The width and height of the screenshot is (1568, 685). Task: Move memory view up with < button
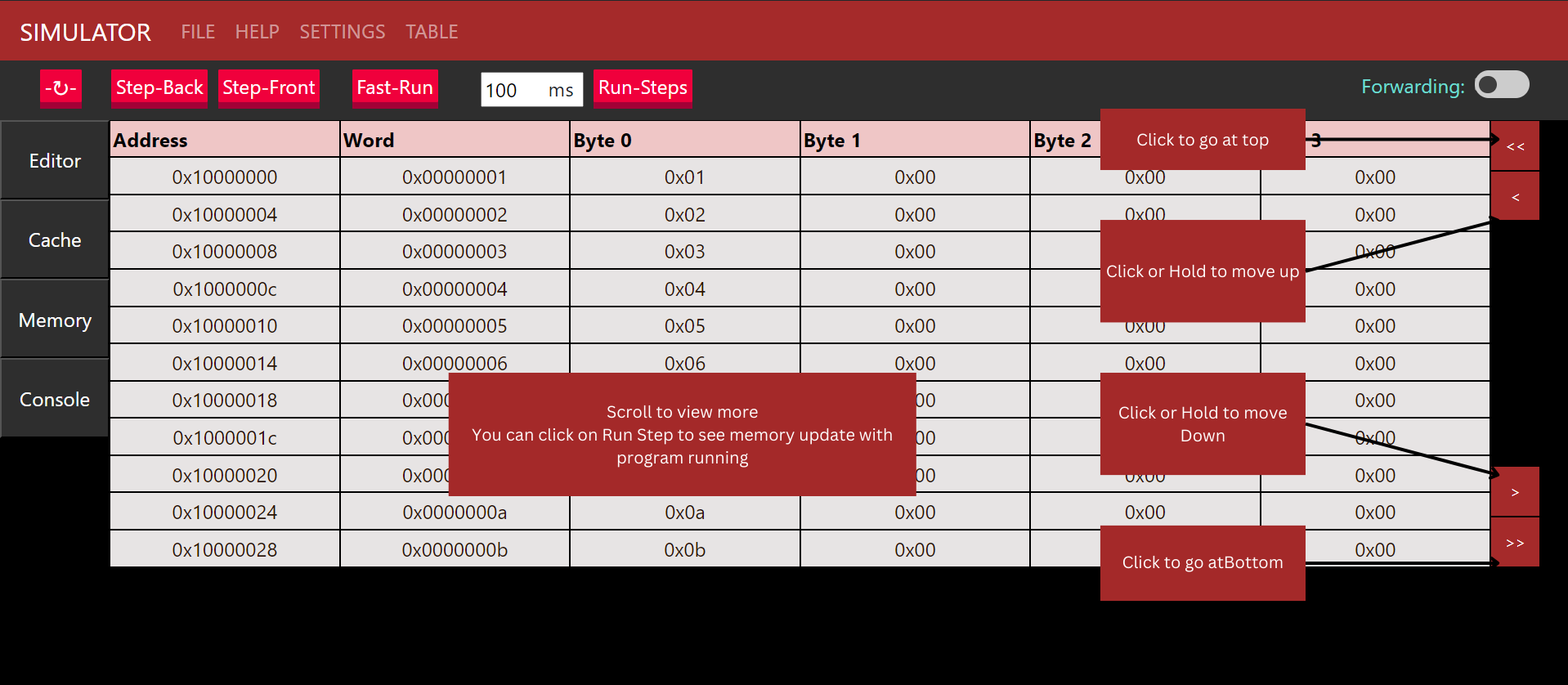[1515, 197]
